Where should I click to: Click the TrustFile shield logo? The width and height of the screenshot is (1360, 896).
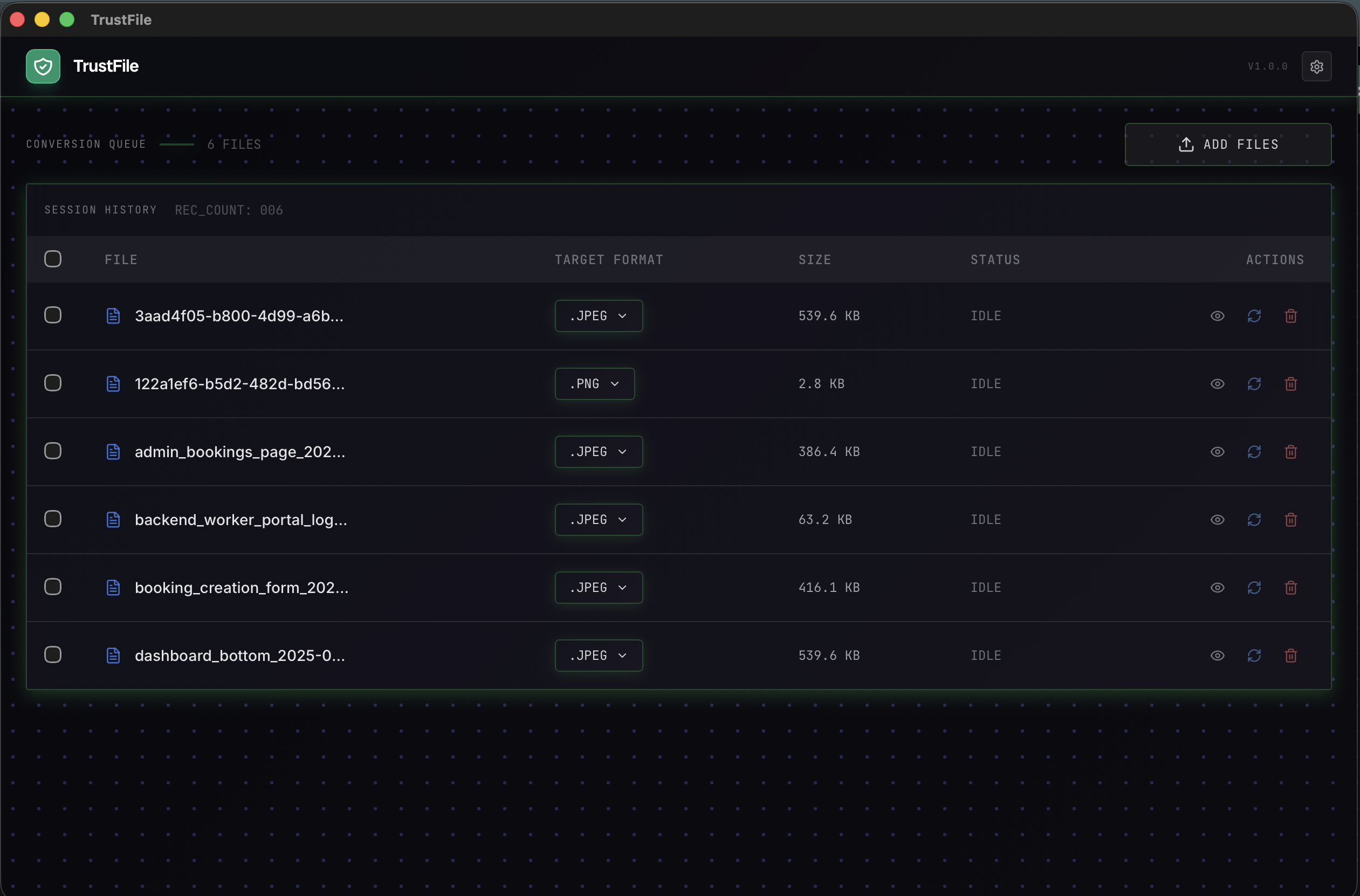point(42,66)
